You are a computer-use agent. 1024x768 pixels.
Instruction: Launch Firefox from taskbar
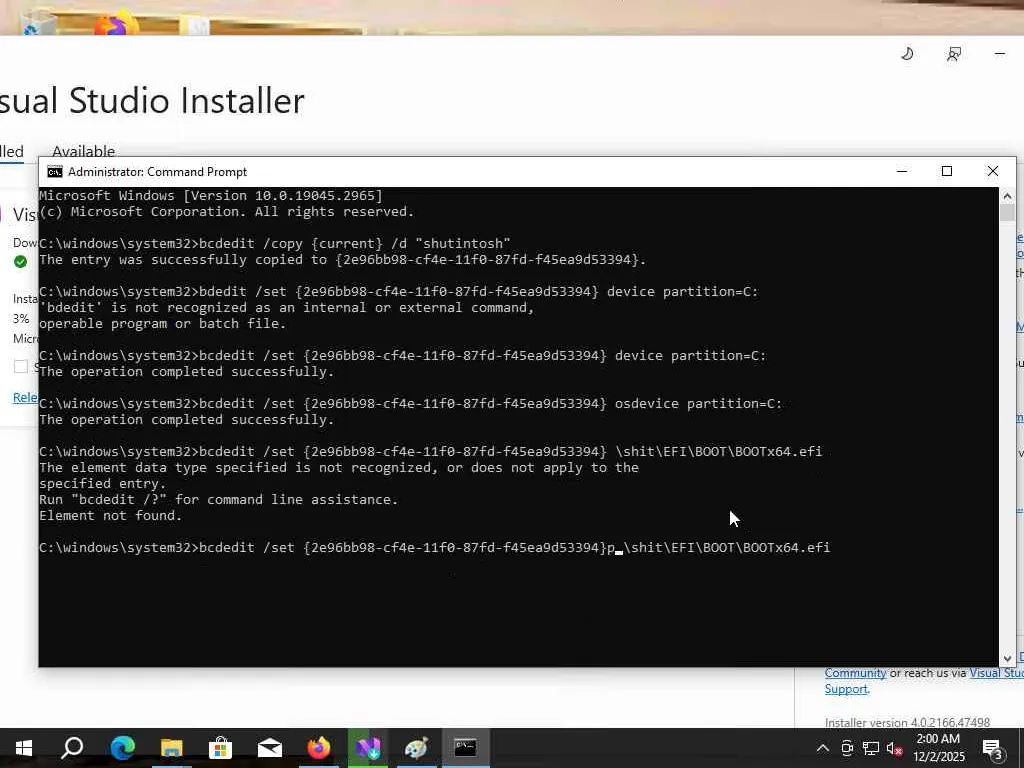(x=319, y=748)
